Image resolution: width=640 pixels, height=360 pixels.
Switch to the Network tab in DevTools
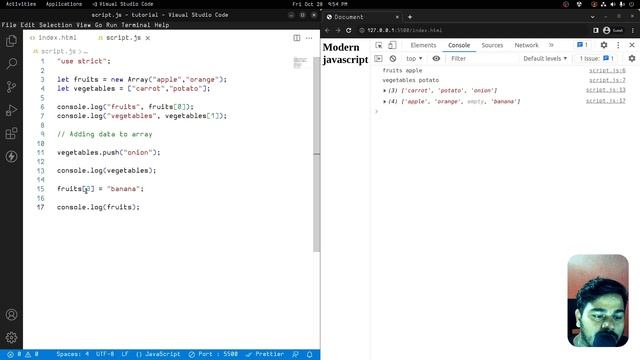tap(526, 45)
